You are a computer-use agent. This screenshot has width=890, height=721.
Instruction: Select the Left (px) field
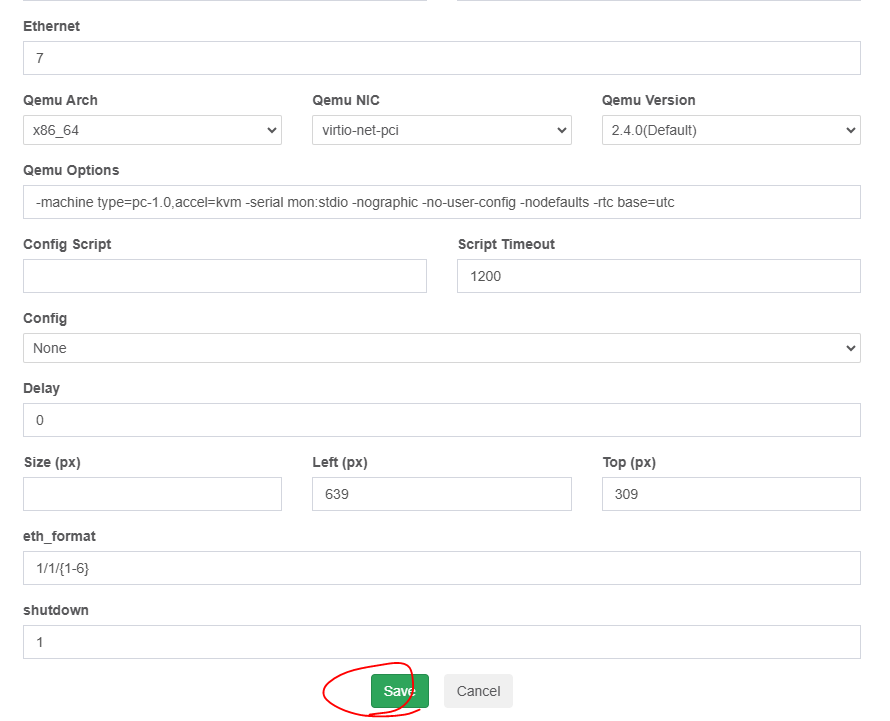point(442,494)
